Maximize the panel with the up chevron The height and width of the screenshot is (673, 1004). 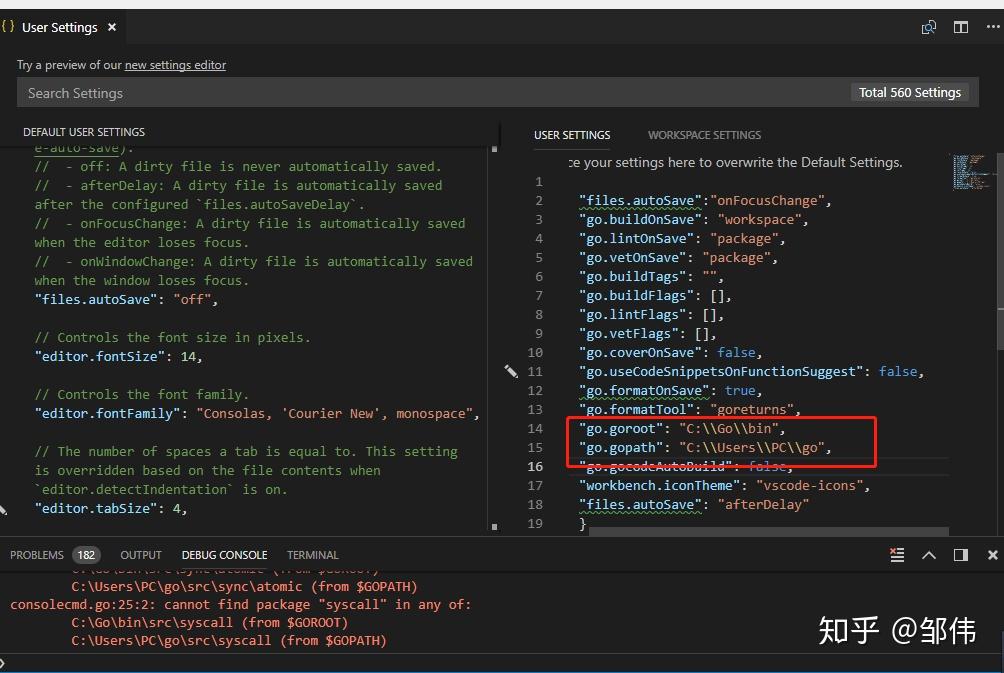pyautogui.click(x=928, y=555)
